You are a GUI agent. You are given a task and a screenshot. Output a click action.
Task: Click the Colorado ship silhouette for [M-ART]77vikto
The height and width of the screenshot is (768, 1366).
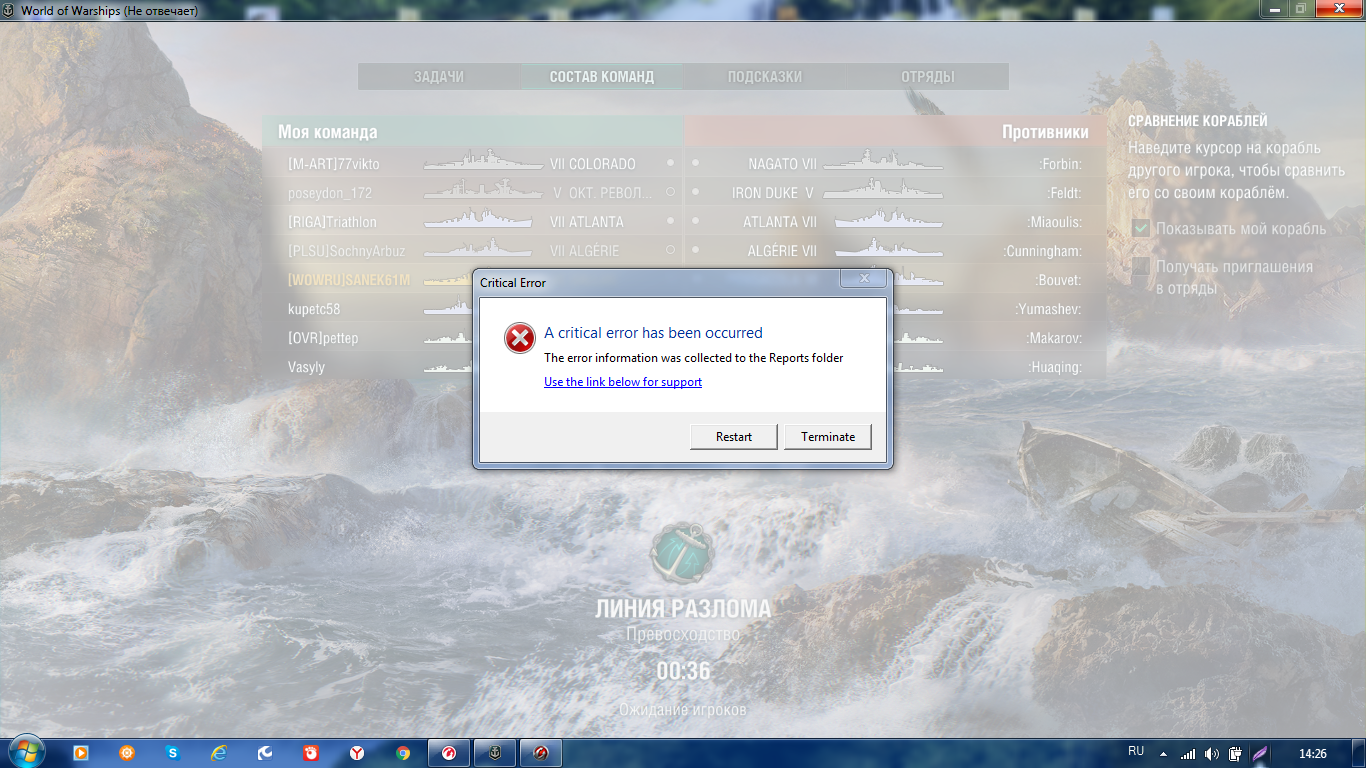tap(483, 162)
